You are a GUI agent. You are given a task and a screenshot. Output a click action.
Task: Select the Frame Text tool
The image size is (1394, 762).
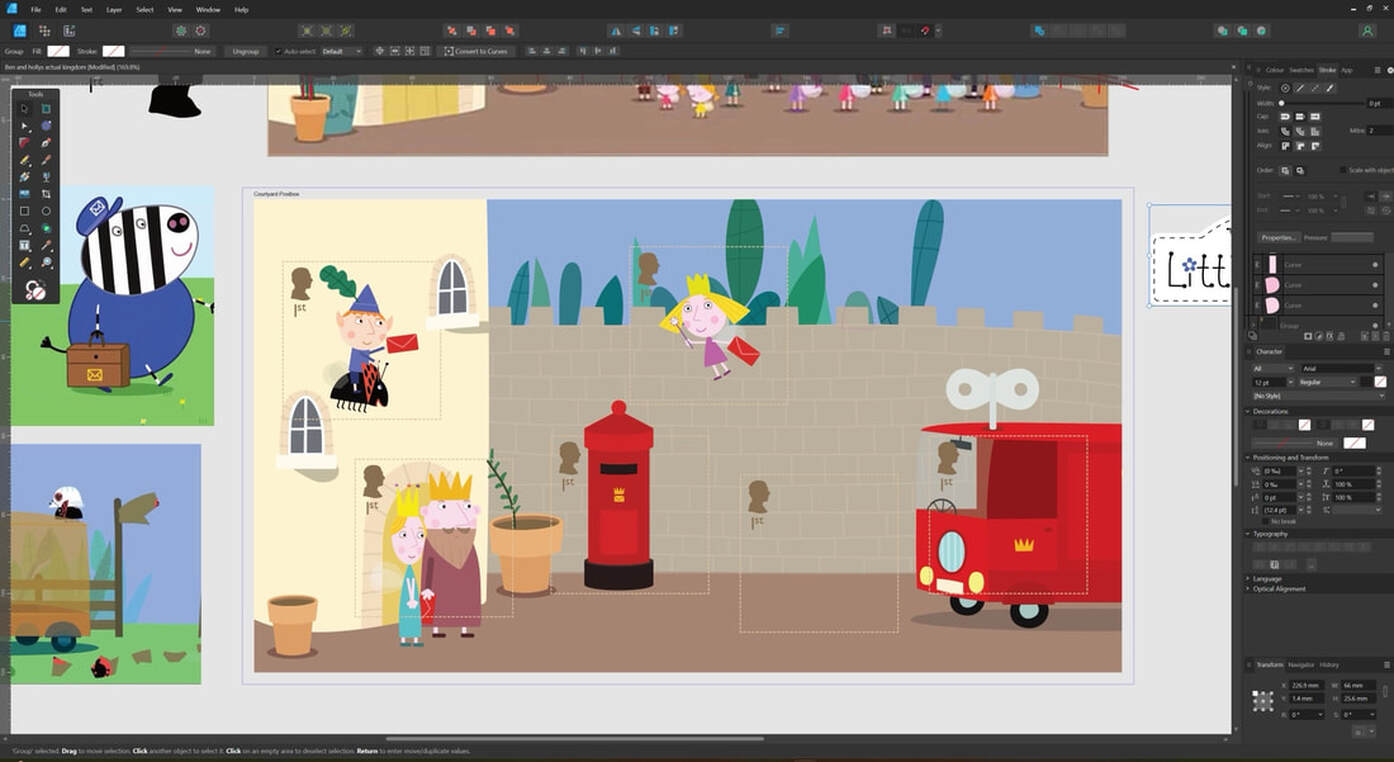click(x=25, y=245)
